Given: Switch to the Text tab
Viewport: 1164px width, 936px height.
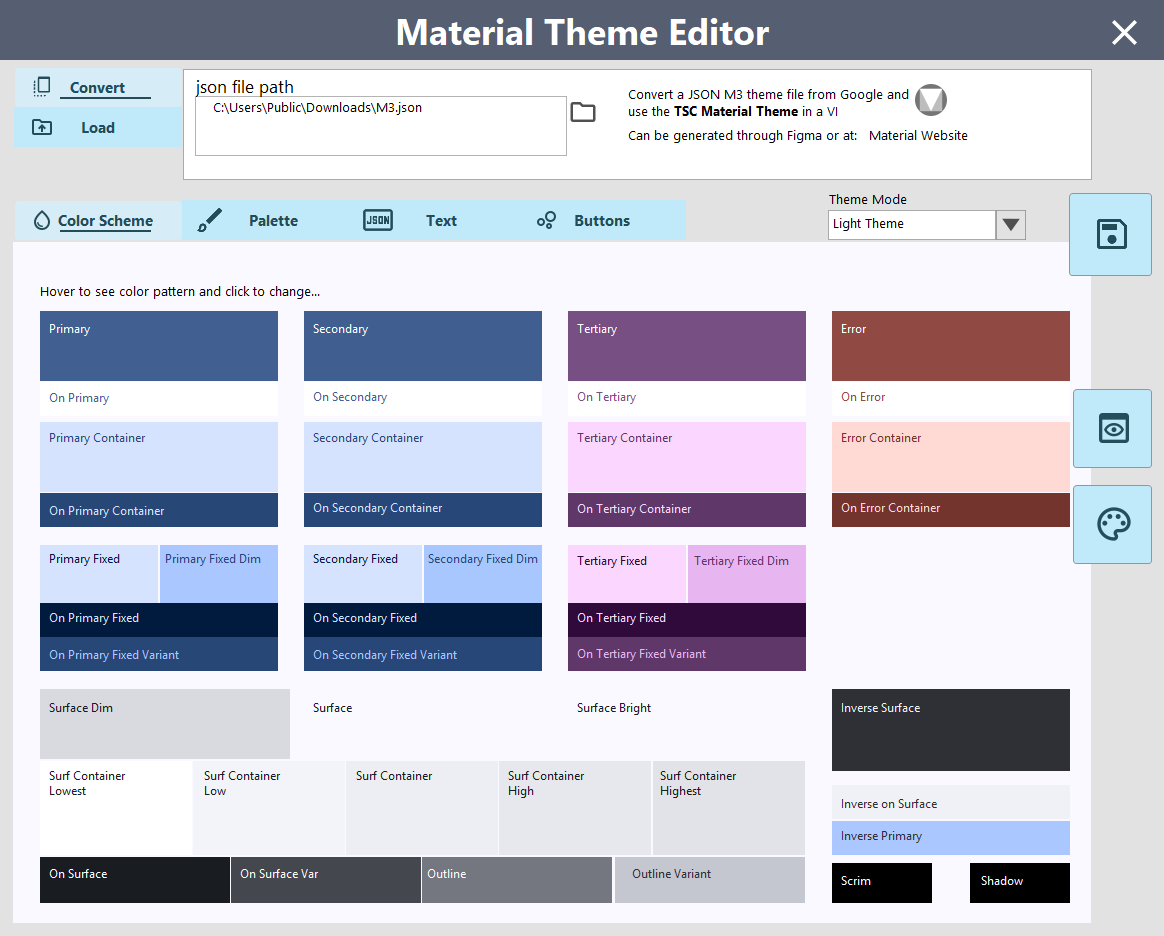Looking at the screenshot, I should point(441,221).
